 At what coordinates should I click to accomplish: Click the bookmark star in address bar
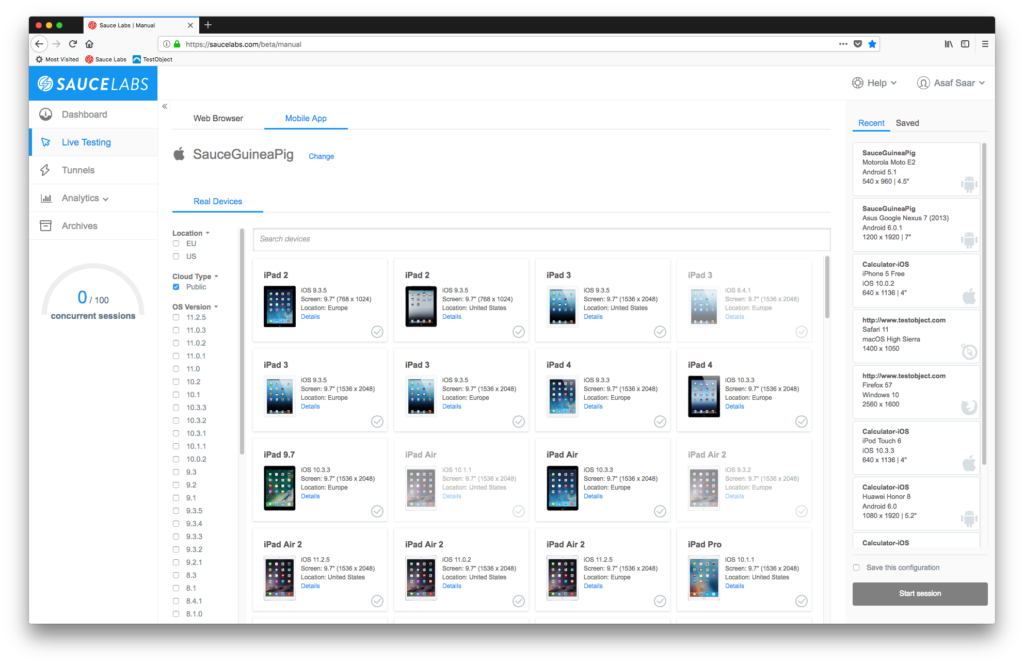[872, 44]
